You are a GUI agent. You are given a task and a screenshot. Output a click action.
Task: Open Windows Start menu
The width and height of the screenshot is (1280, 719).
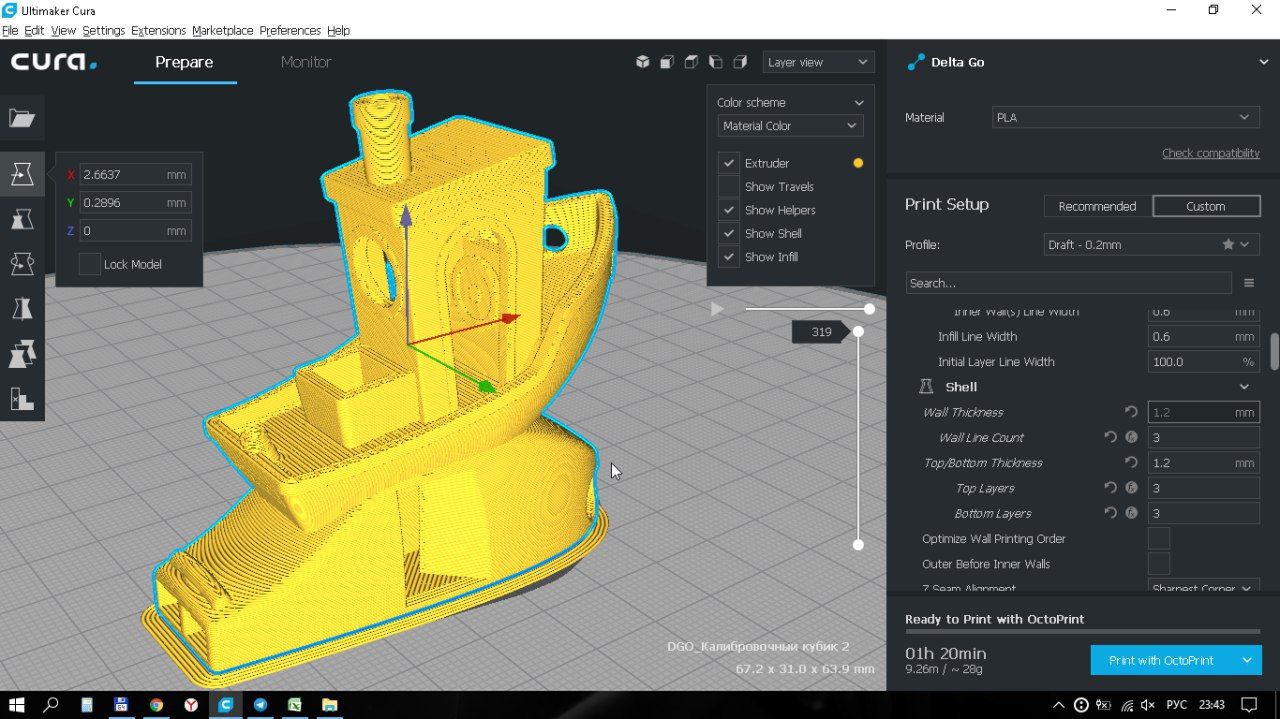click(17, 705)
